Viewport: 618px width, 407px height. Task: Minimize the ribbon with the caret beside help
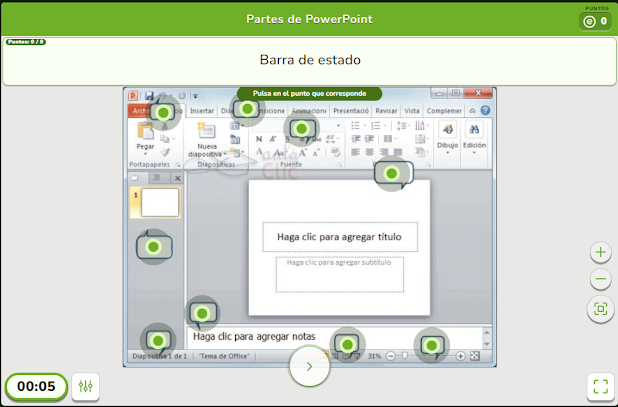click(x=472, y=111)
